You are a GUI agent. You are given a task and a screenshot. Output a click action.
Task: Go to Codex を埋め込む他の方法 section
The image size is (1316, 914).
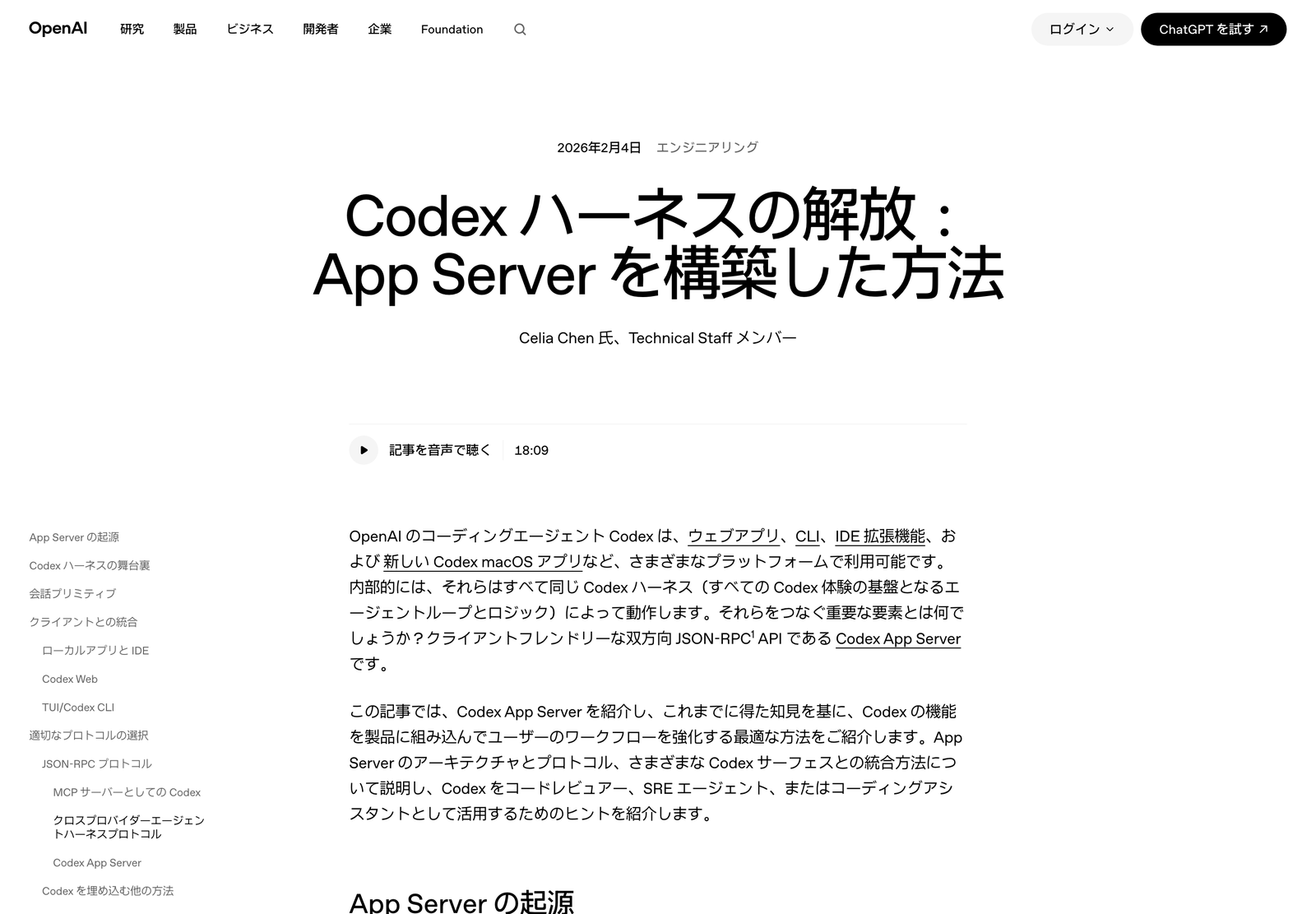[x=108, y=891]
